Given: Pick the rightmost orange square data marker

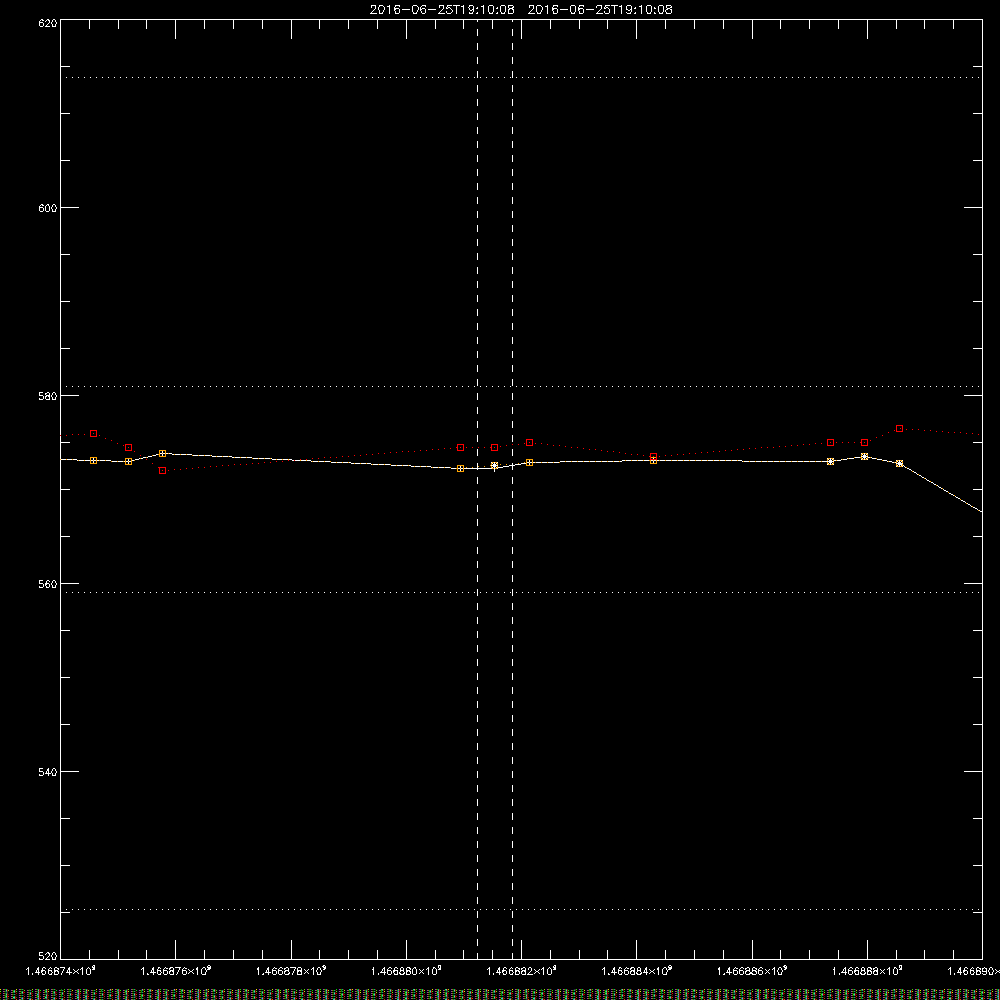Looking at the screenshot, I should [899, 464].
